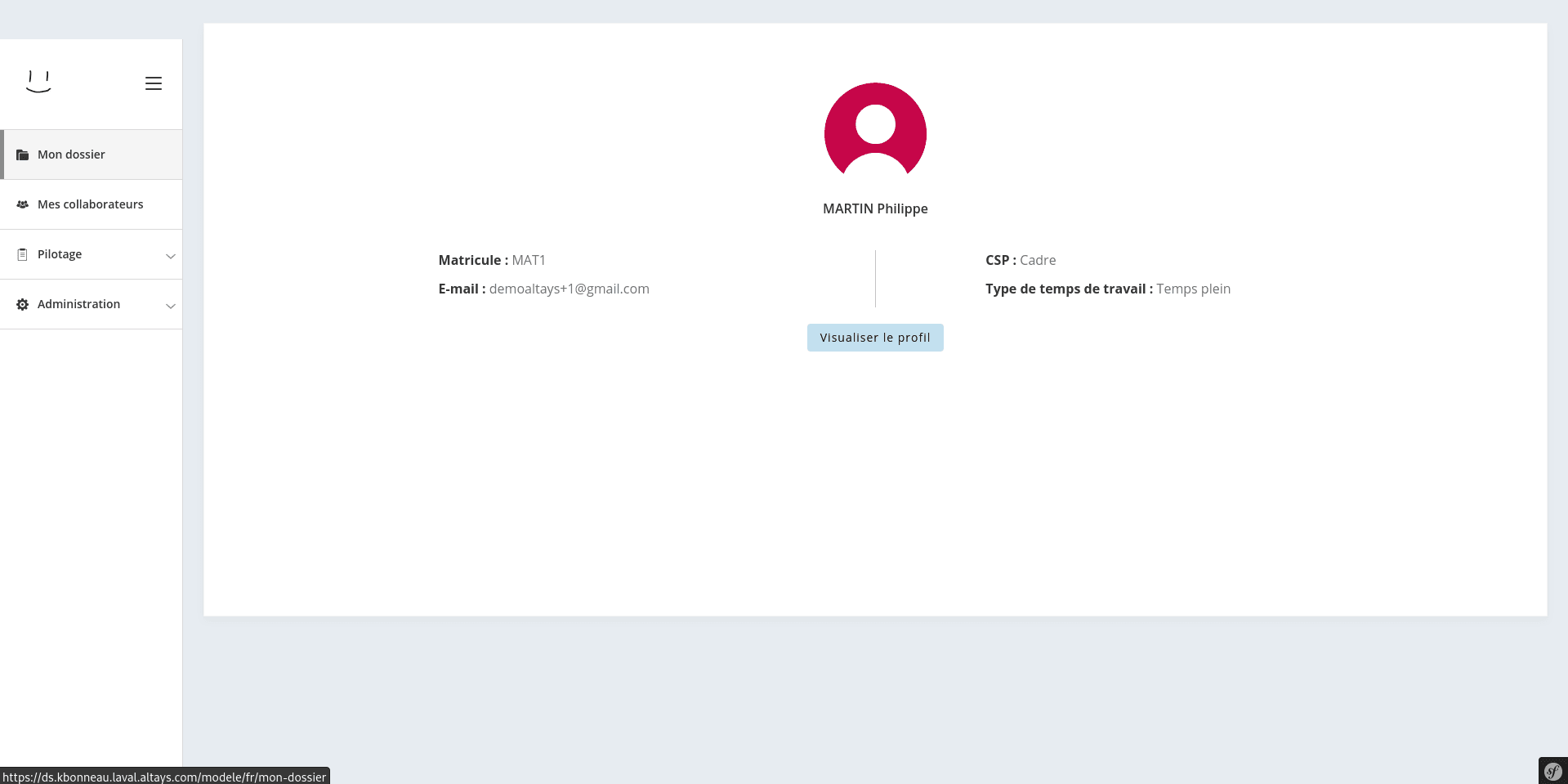Click the Matricule value MAT1

pos(529,260)
